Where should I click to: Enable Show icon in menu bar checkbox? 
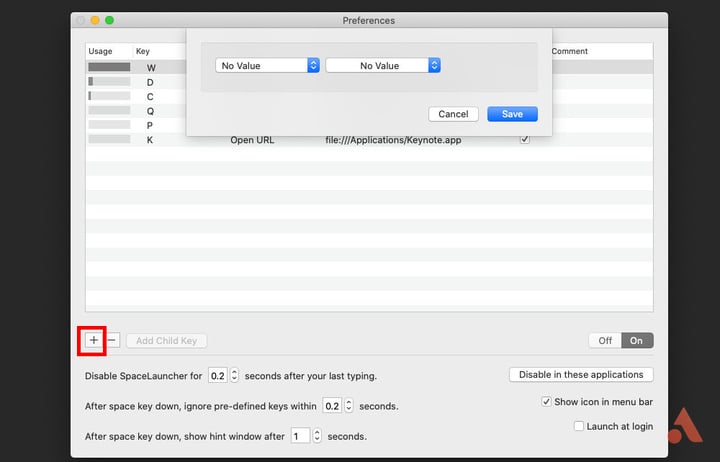(x=546, y=402)
